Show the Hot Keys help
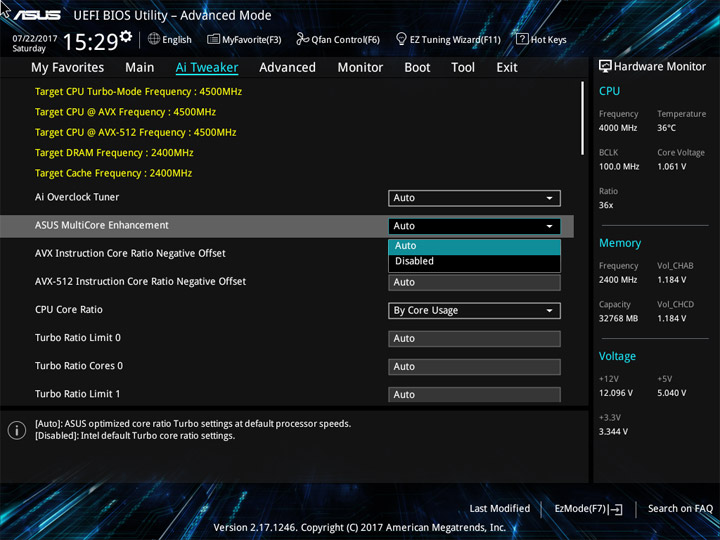The width and height of the screenshot is (720, 540). (541, 39)
